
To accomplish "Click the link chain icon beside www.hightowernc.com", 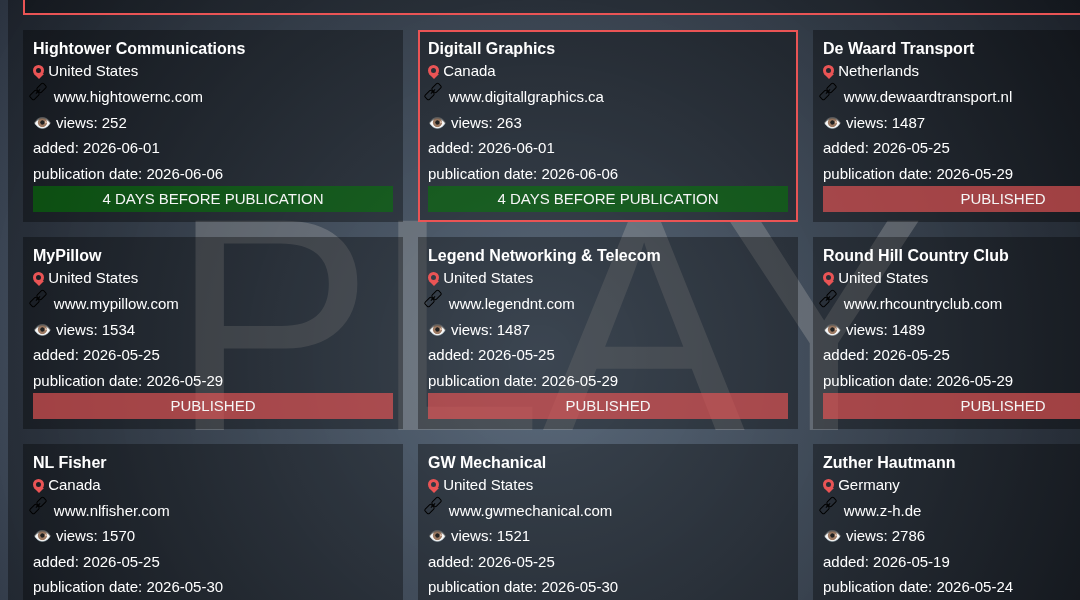I will click(38, 92).
